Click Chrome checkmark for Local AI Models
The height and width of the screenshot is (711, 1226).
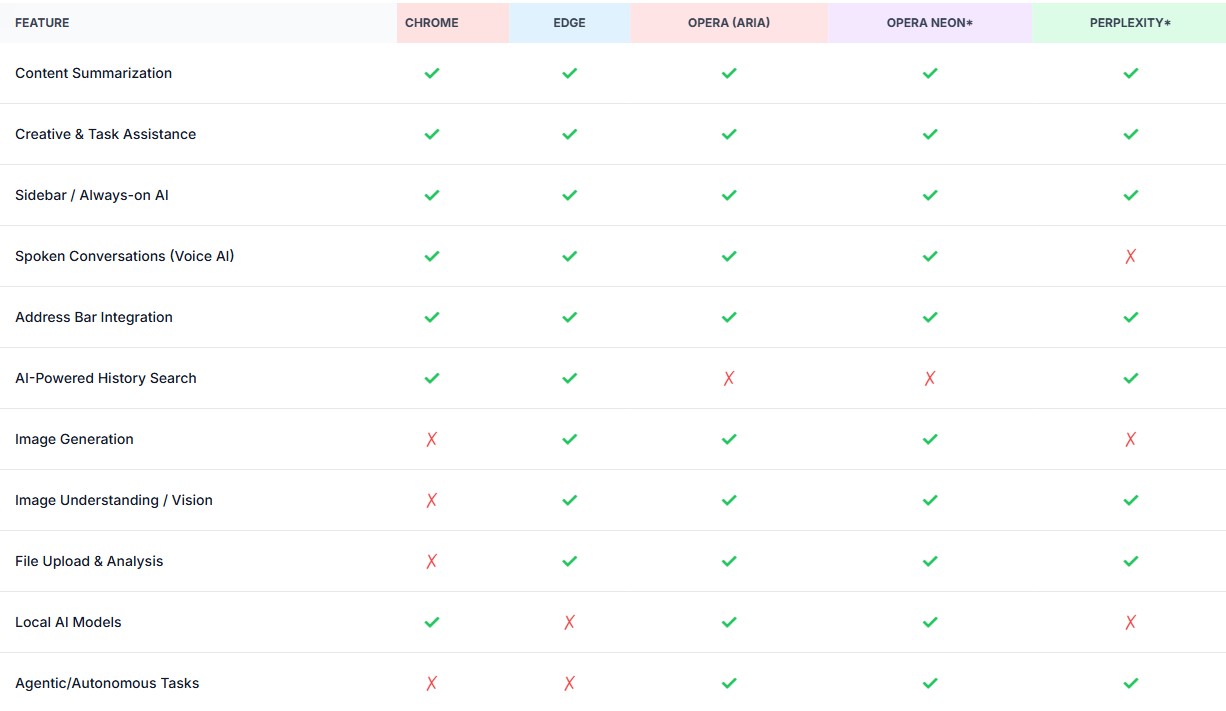point(432,622)
